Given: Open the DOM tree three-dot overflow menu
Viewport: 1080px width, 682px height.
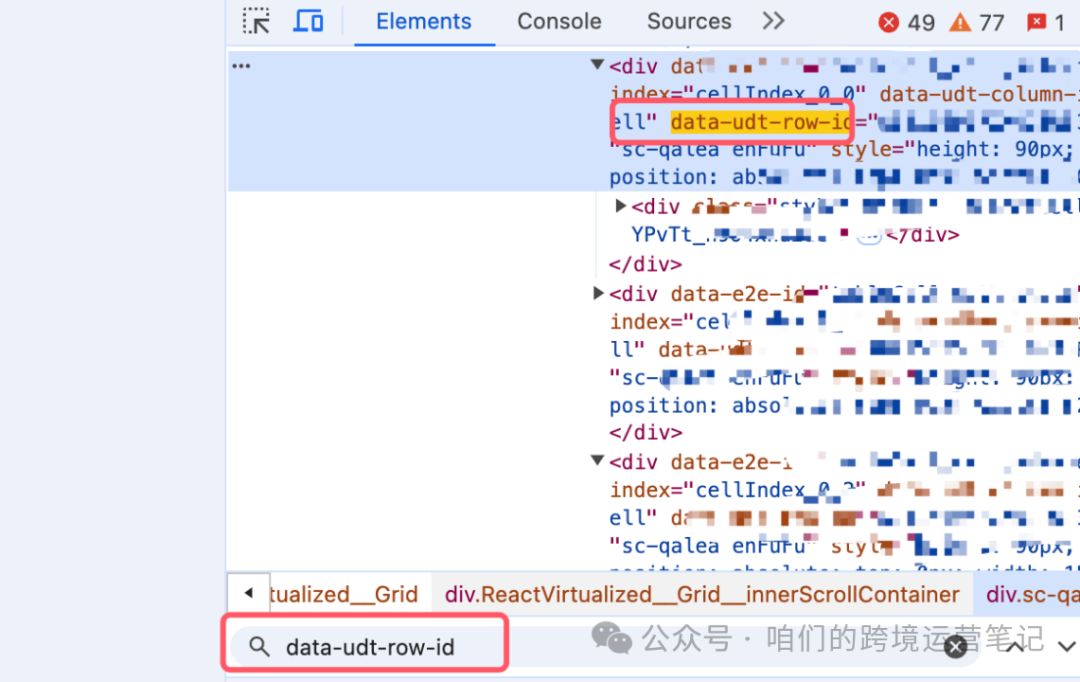Looking at the screenshot, I should click(241, 65).
